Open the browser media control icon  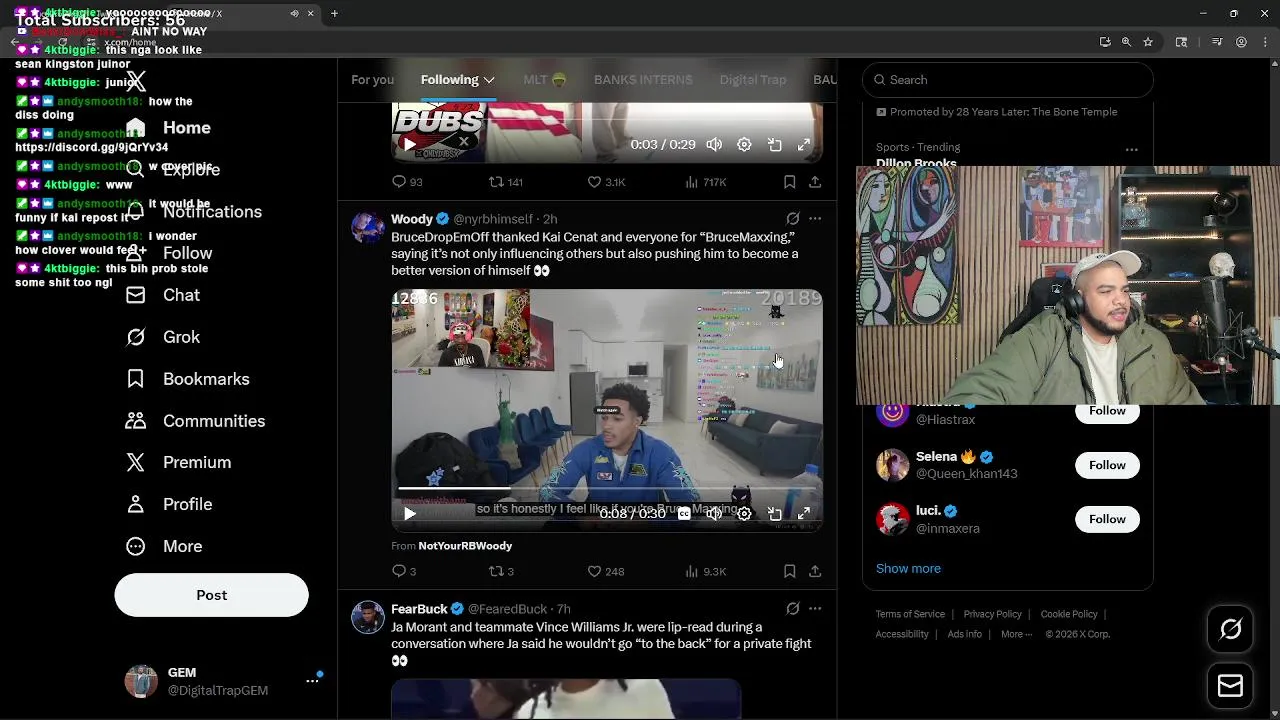point(1217,42)
